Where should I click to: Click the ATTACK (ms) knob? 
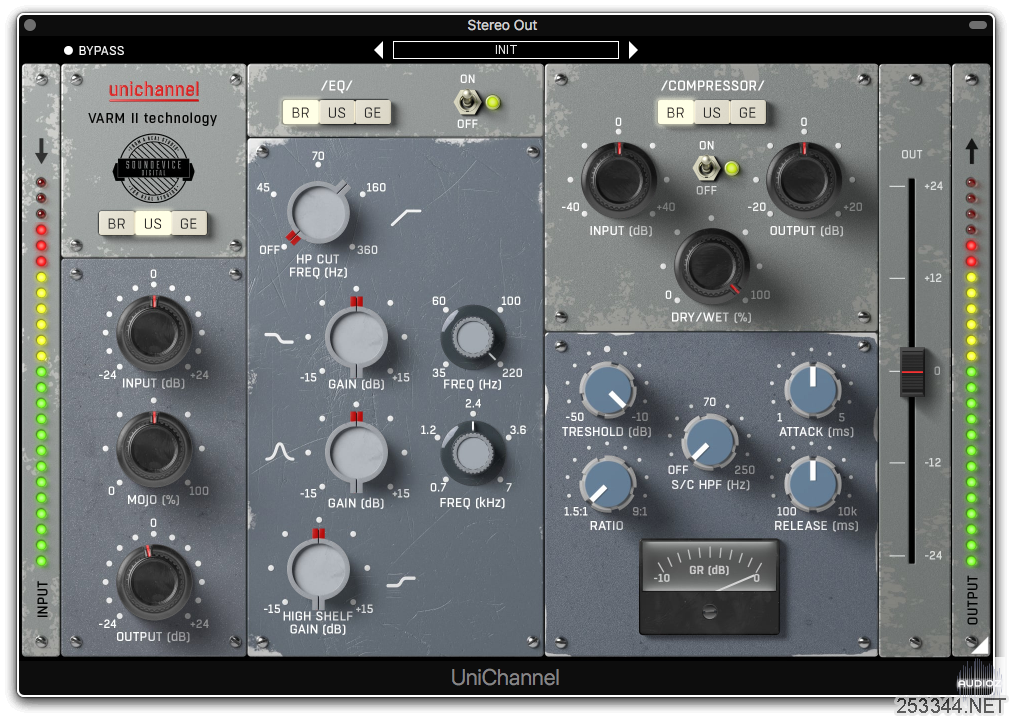coord(813,390)
